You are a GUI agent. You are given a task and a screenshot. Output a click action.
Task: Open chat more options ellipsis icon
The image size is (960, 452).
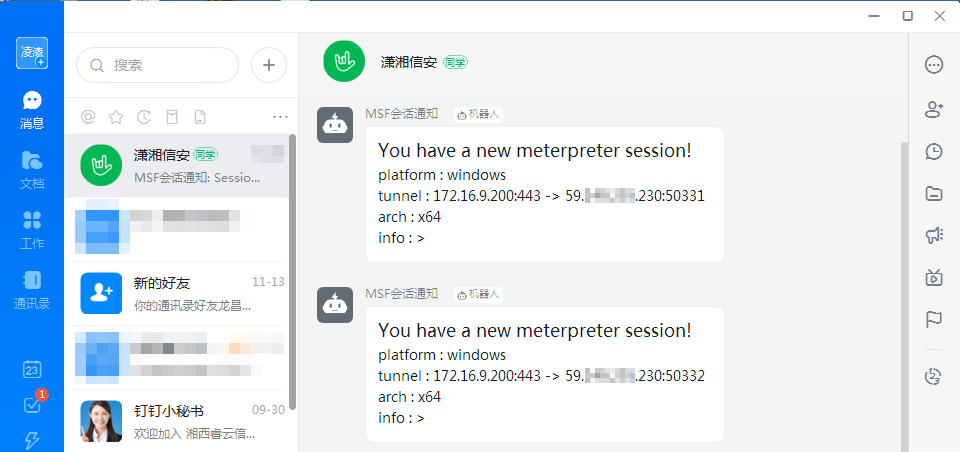[x=934, y=65]
